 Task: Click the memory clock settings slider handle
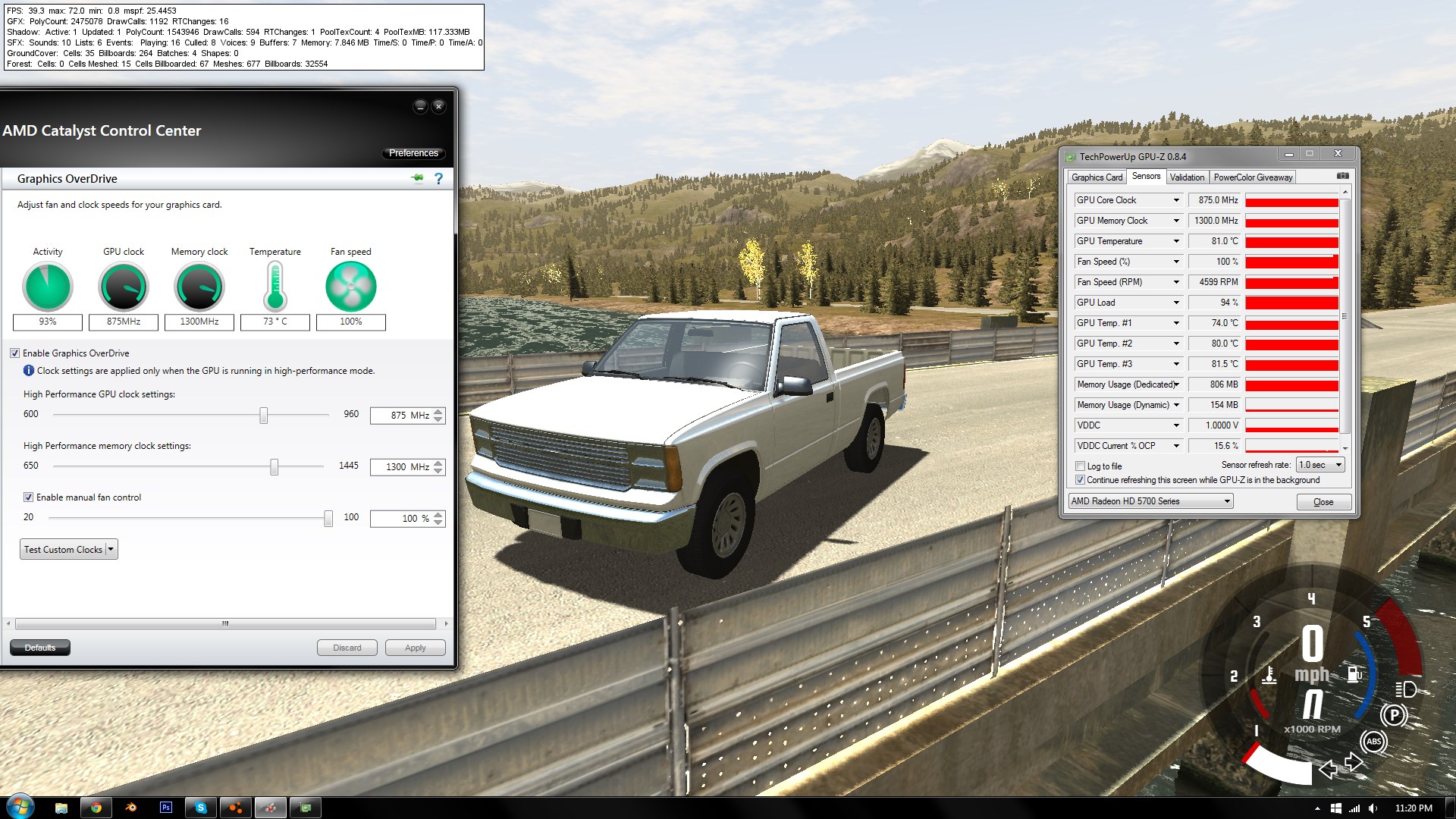click(x=275, y=466)
